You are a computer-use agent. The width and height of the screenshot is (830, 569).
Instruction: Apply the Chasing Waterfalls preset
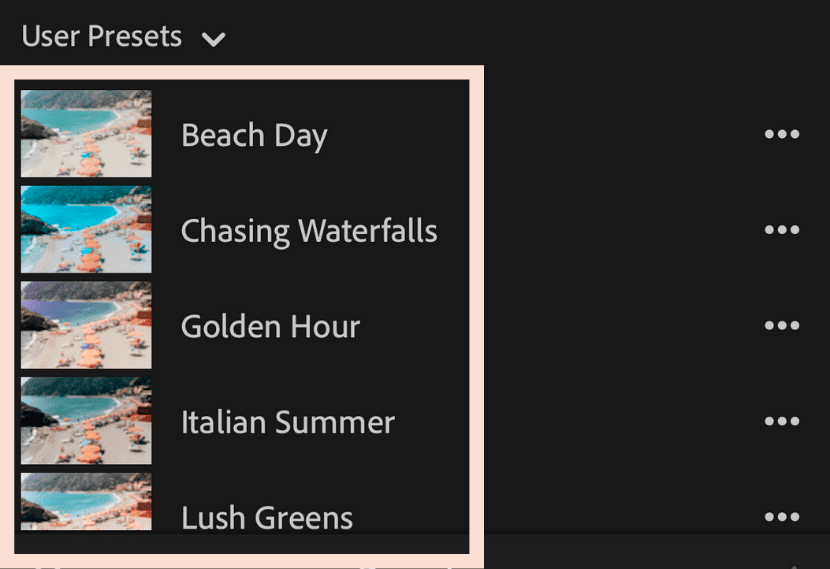309,231
